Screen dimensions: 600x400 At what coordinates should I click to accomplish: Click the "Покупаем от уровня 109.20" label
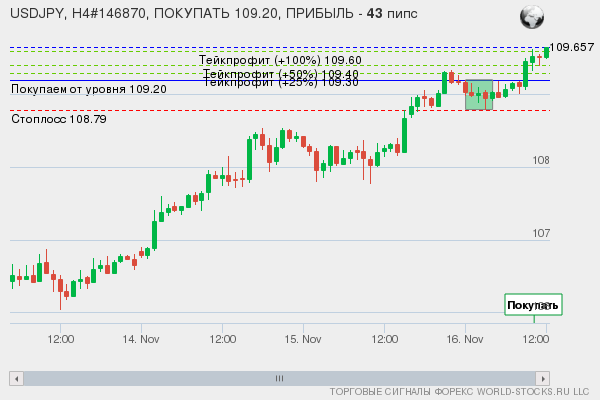[x=88, y=90]
